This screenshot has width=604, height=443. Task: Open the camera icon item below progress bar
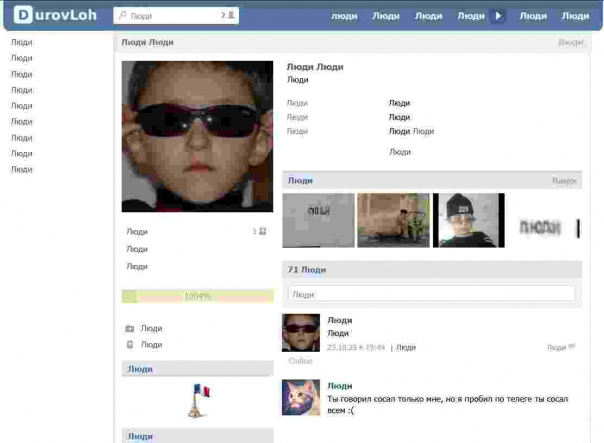coord(129,328)
